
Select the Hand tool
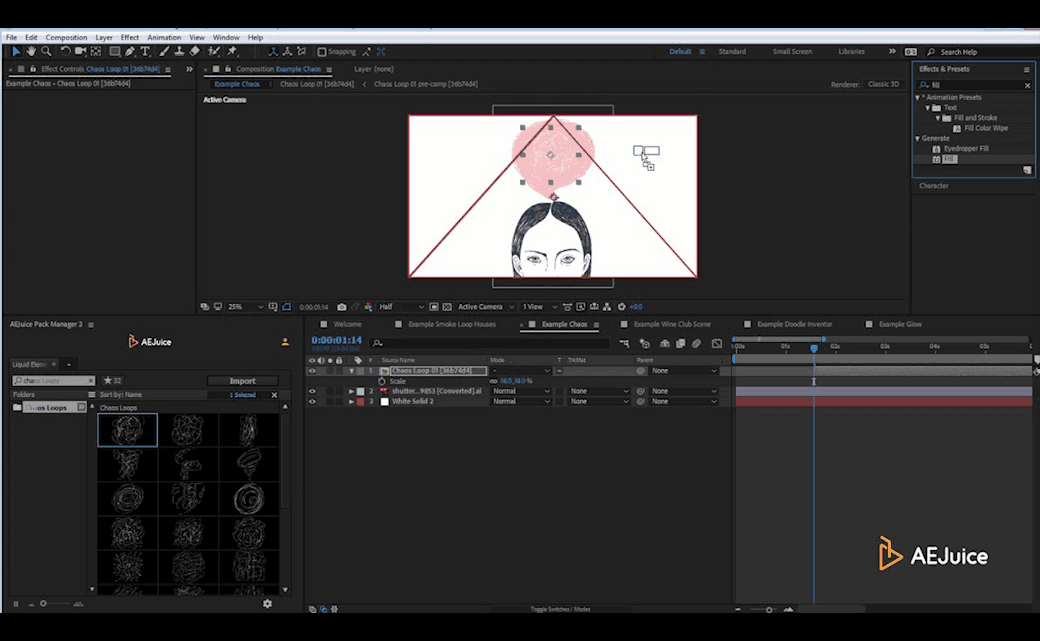pyautogui.click(x=31, y=51)
